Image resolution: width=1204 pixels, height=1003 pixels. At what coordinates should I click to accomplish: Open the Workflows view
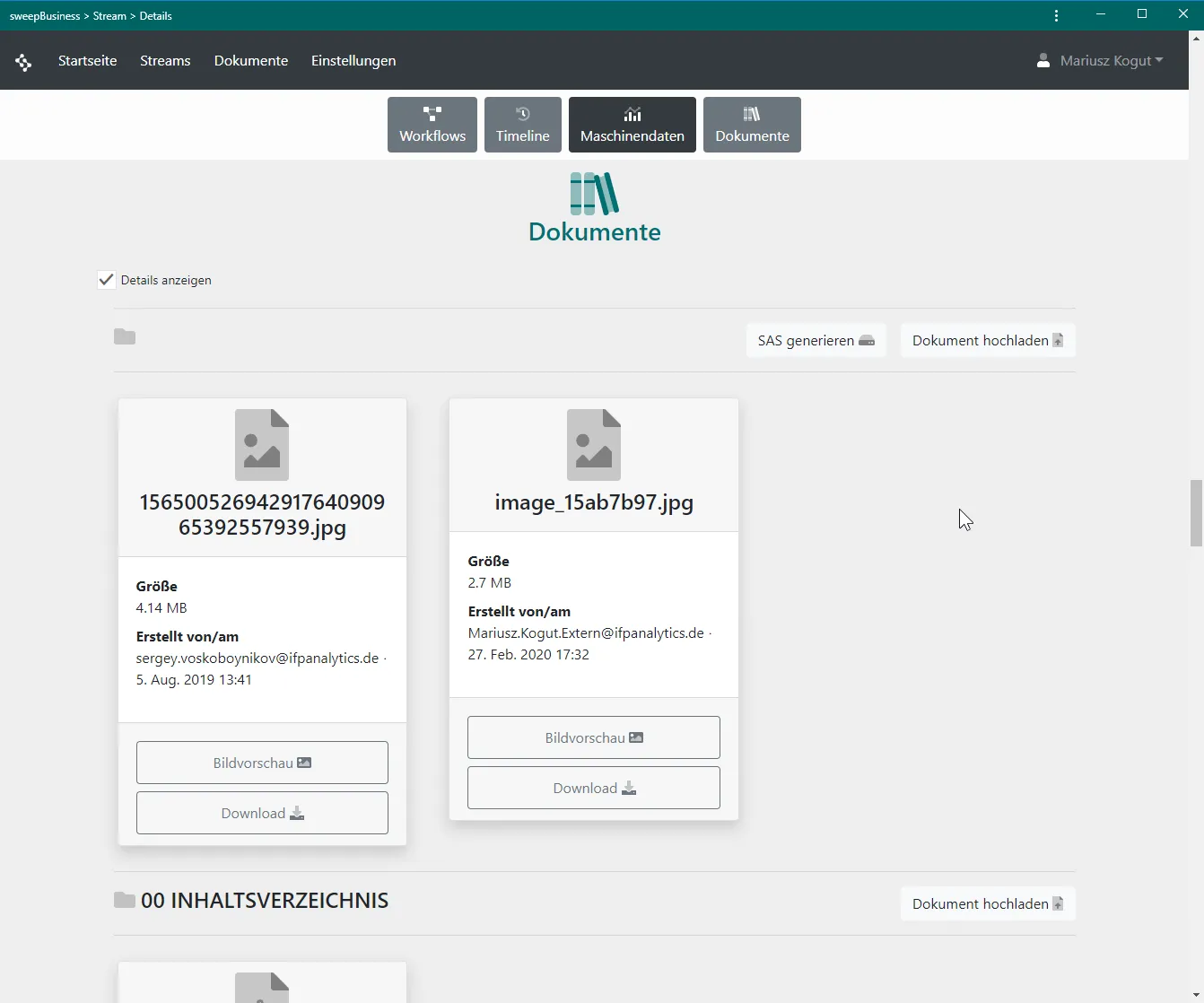(x=432, y=125)
